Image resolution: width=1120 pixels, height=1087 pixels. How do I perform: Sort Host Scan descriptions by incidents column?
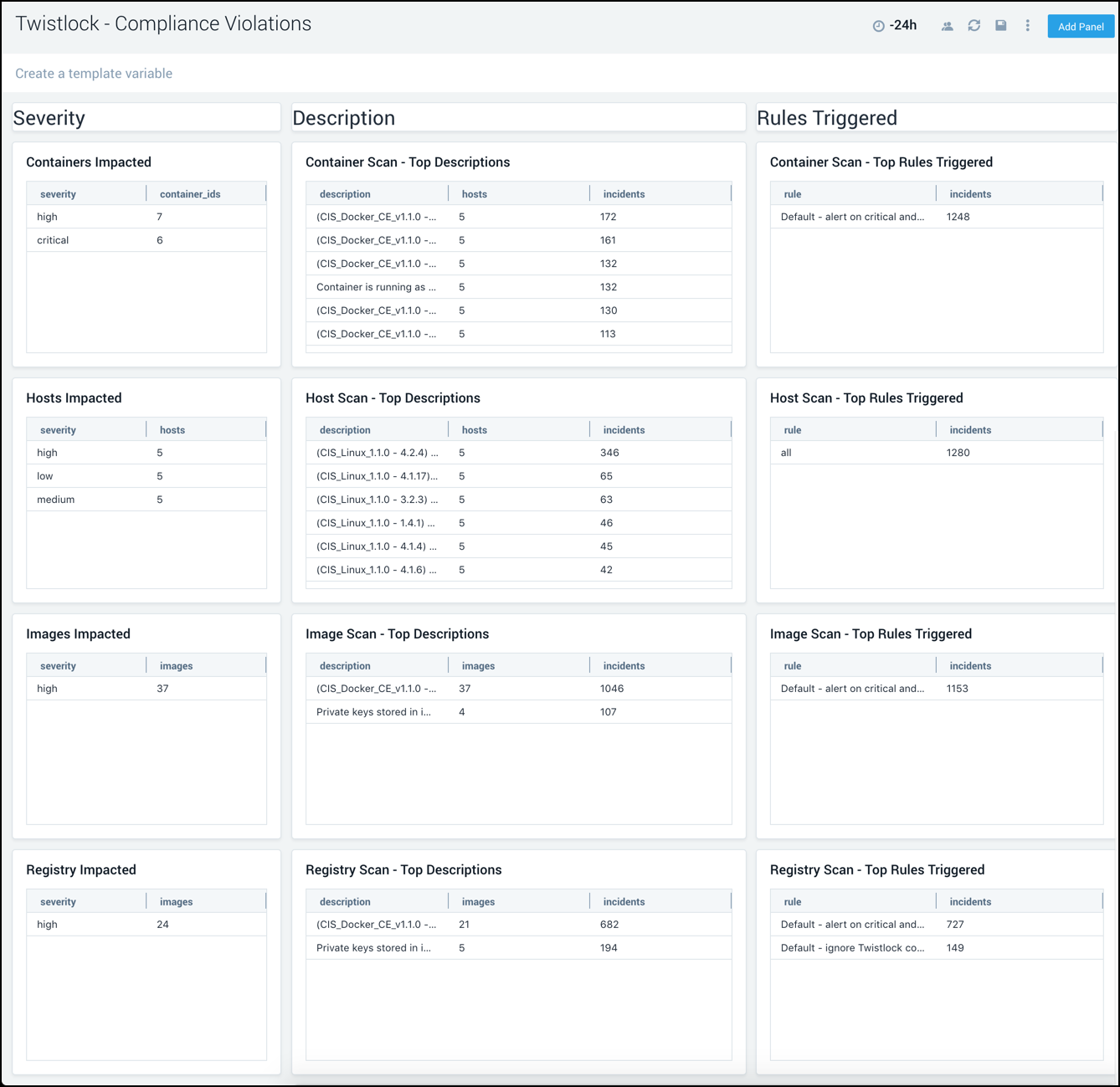click(623, 429)
